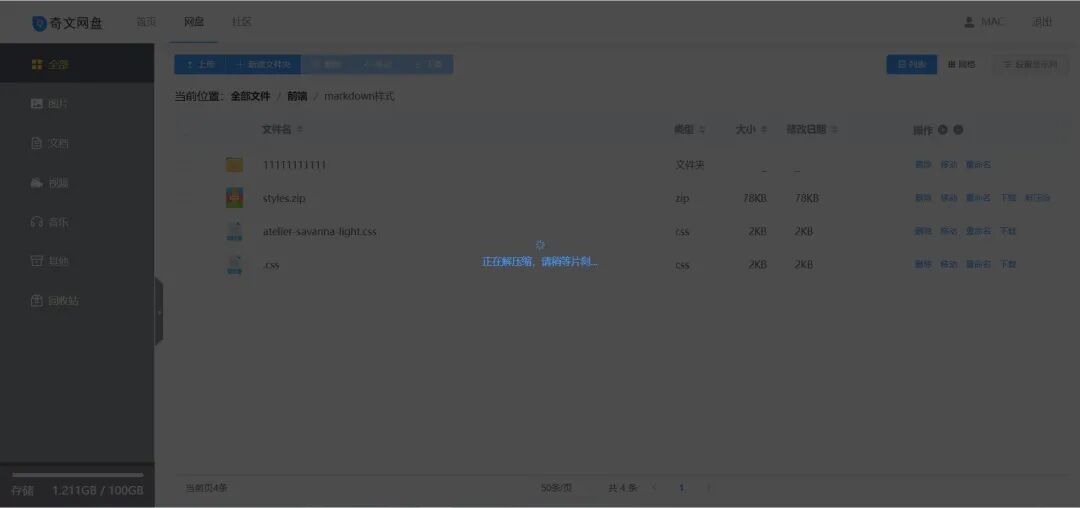
Task: Sort by 修改日期 column
Action: click(813, 129)
